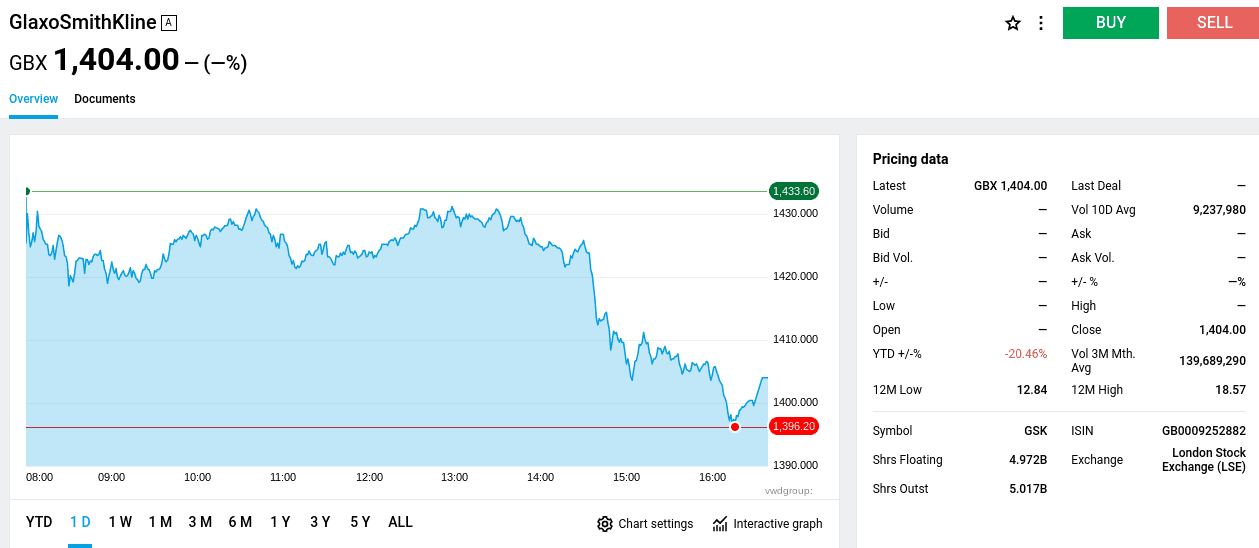The height and width of the screenshot is (548, 1259).
Task: Click the 1420.000 price axis label
Action: pos(796,276)
